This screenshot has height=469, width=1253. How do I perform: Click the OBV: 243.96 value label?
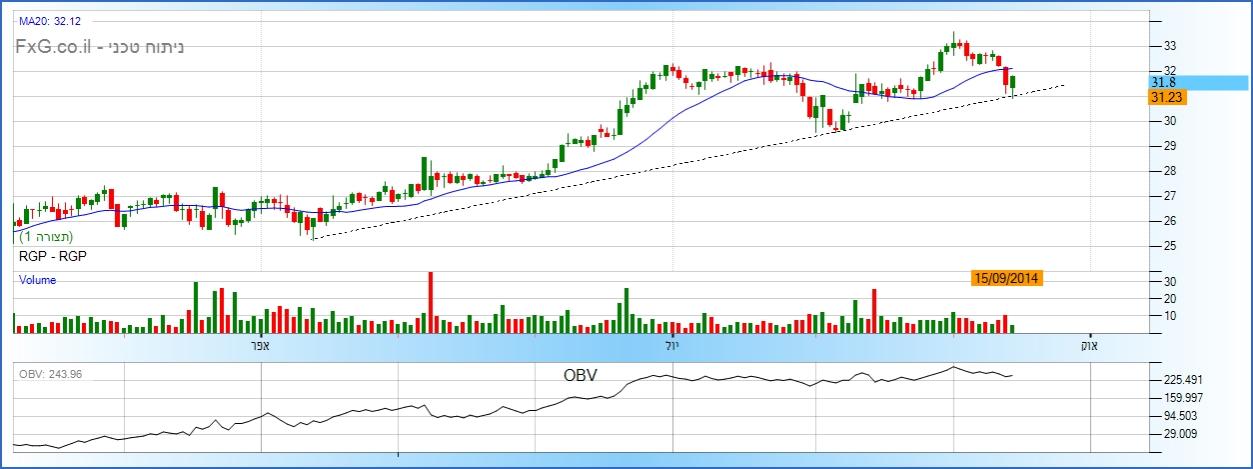[51, 374]
